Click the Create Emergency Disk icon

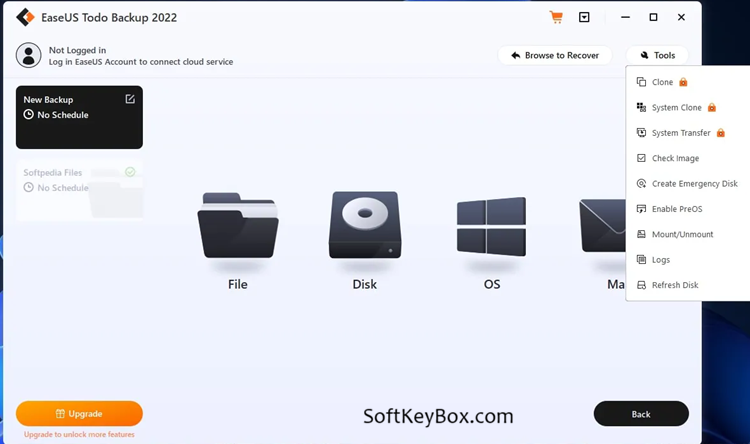coord(641,183)
